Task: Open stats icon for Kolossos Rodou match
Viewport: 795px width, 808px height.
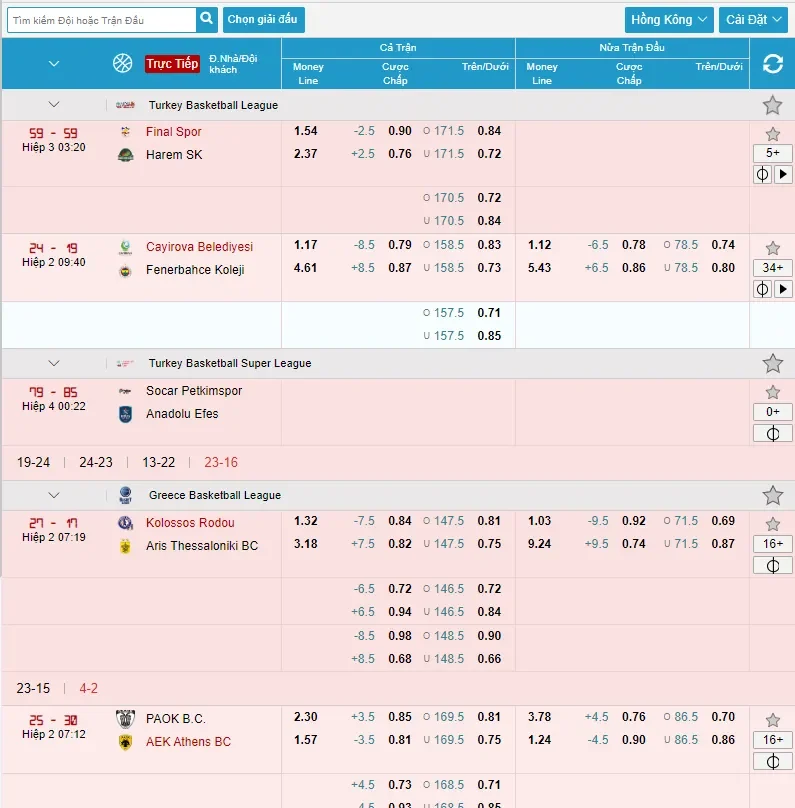Action: [x=772, y=565]
